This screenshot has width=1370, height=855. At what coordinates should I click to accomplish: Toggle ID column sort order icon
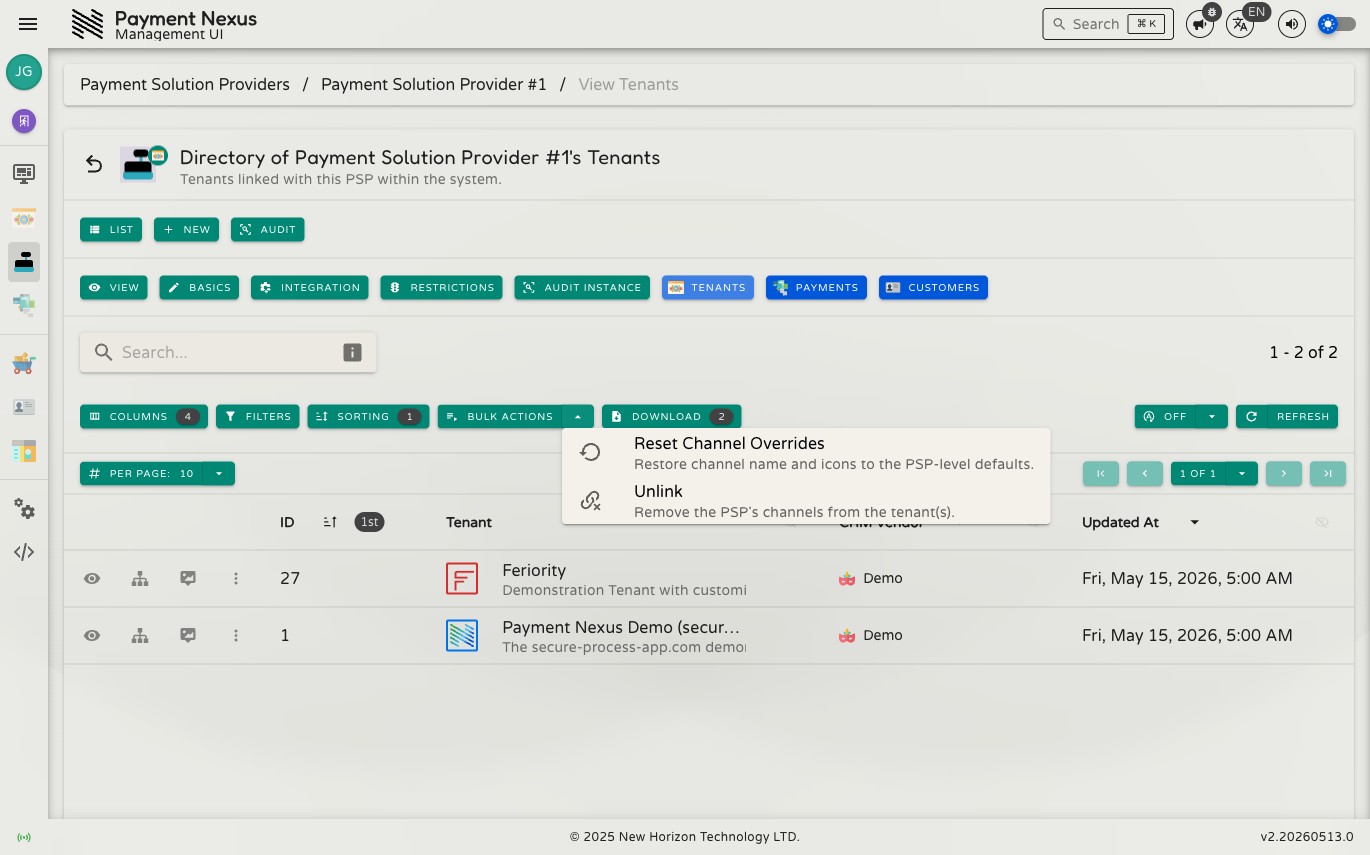330,522
